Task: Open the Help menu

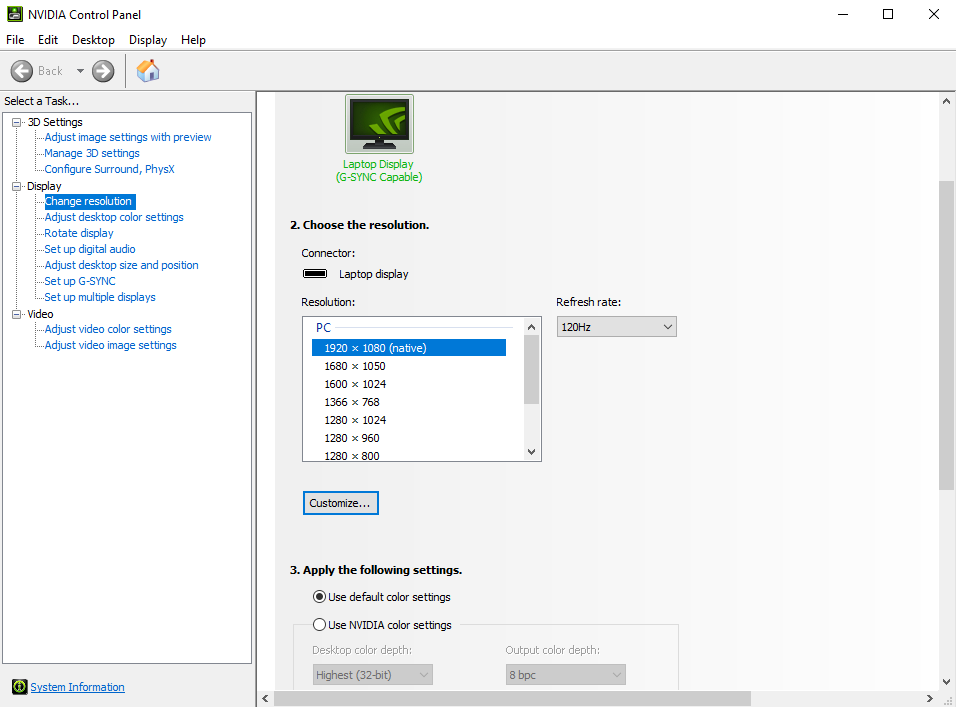Action: click(193, 40)
